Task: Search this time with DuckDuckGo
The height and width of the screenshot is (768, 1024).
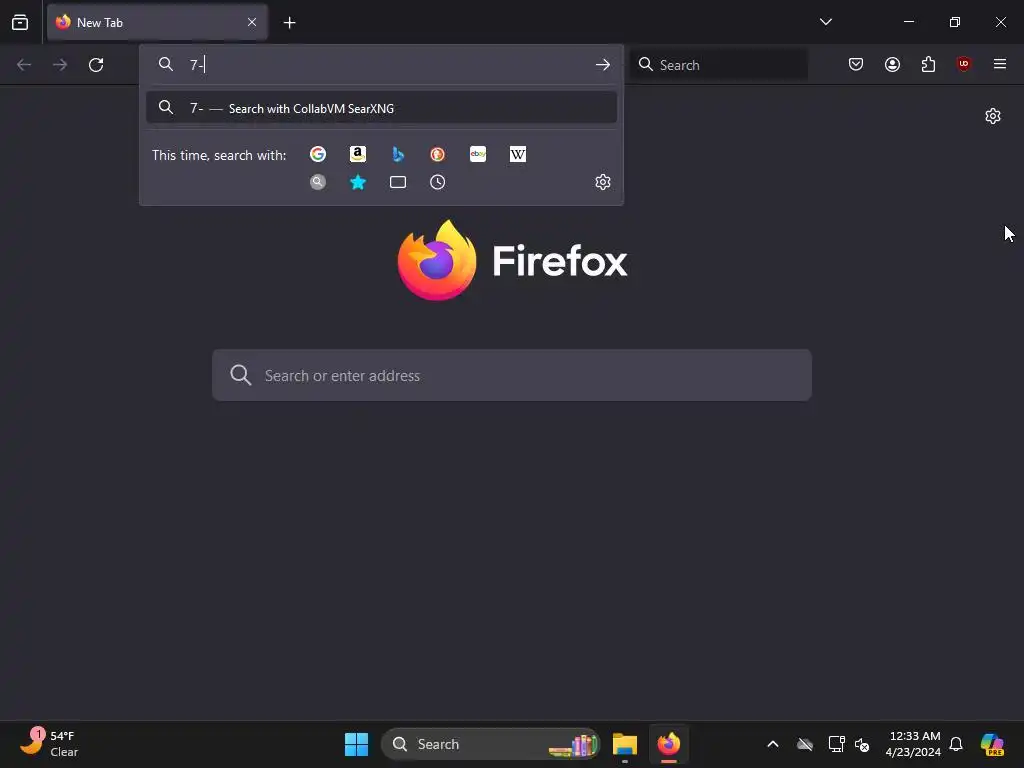Action: pos(438,154)
